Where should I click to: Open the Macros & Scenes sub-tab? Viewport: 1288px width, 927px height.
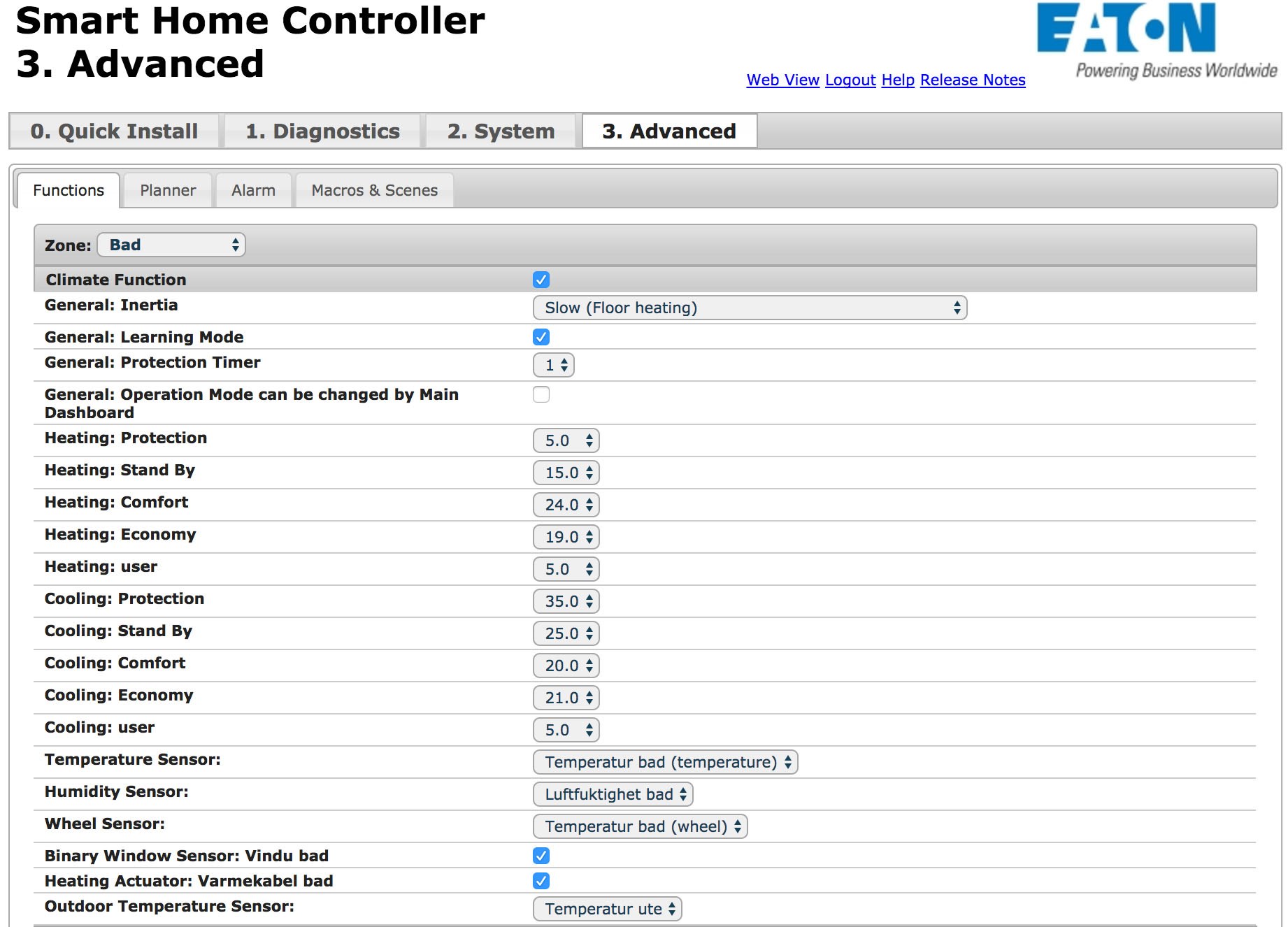374,190
